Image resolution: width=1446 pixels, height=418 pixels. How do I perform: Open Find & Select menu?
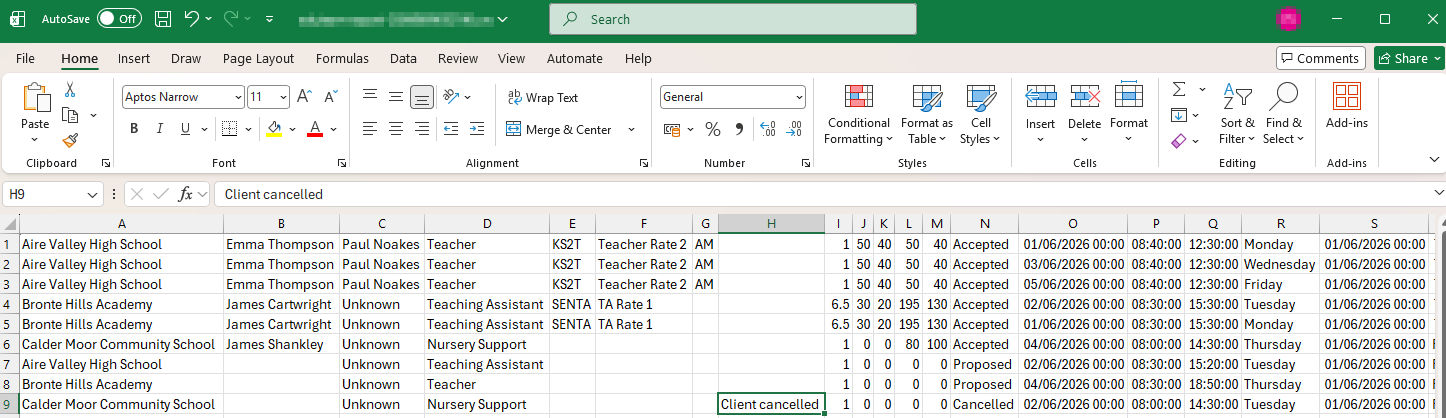click(1283, 115)
